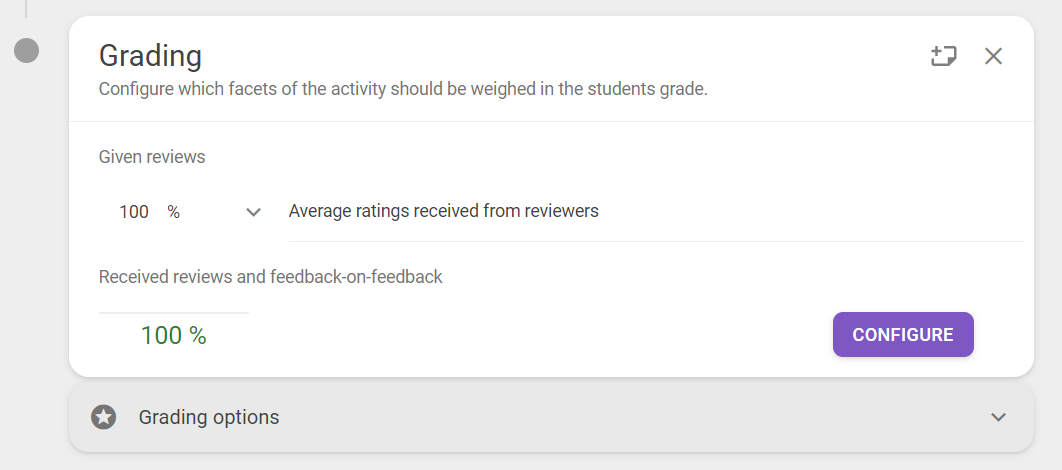Screen dimensions: 1062x470
Task: Click the Given reviews section label
Action: pyautogui.click(x=152, y=157)
